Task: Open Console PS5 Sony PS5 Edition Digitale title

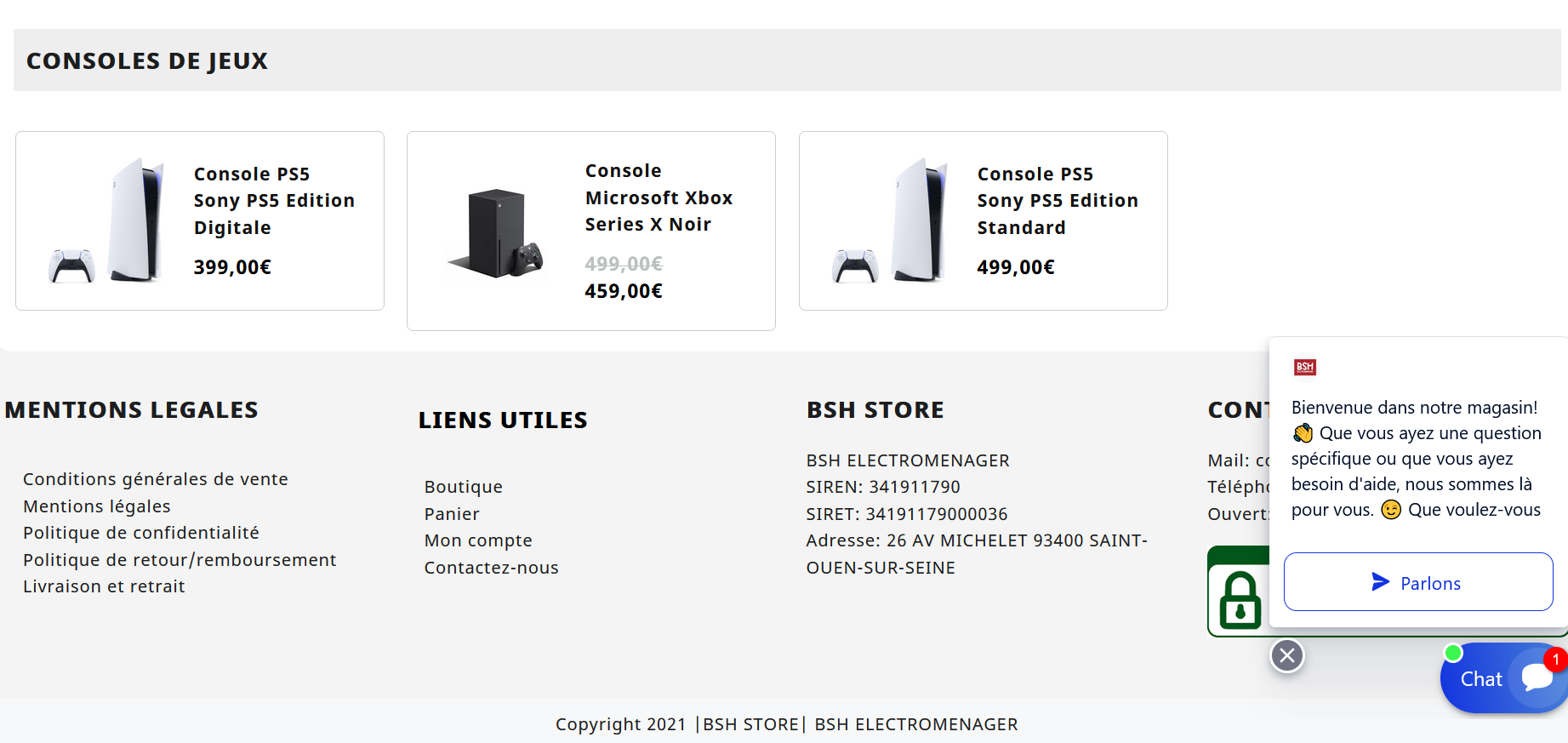Action: (274, 201)
